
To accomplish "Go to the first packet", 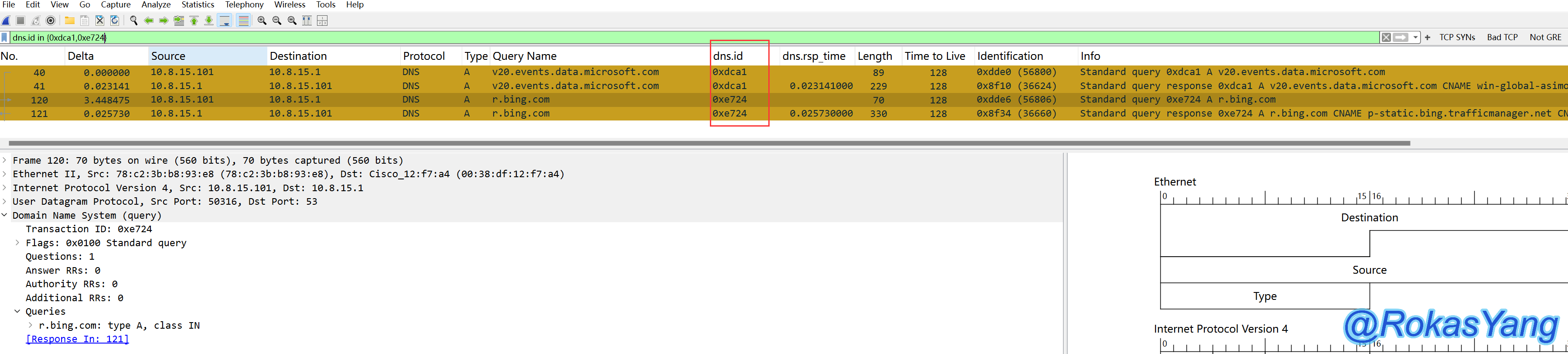I will tap(194, 21).
